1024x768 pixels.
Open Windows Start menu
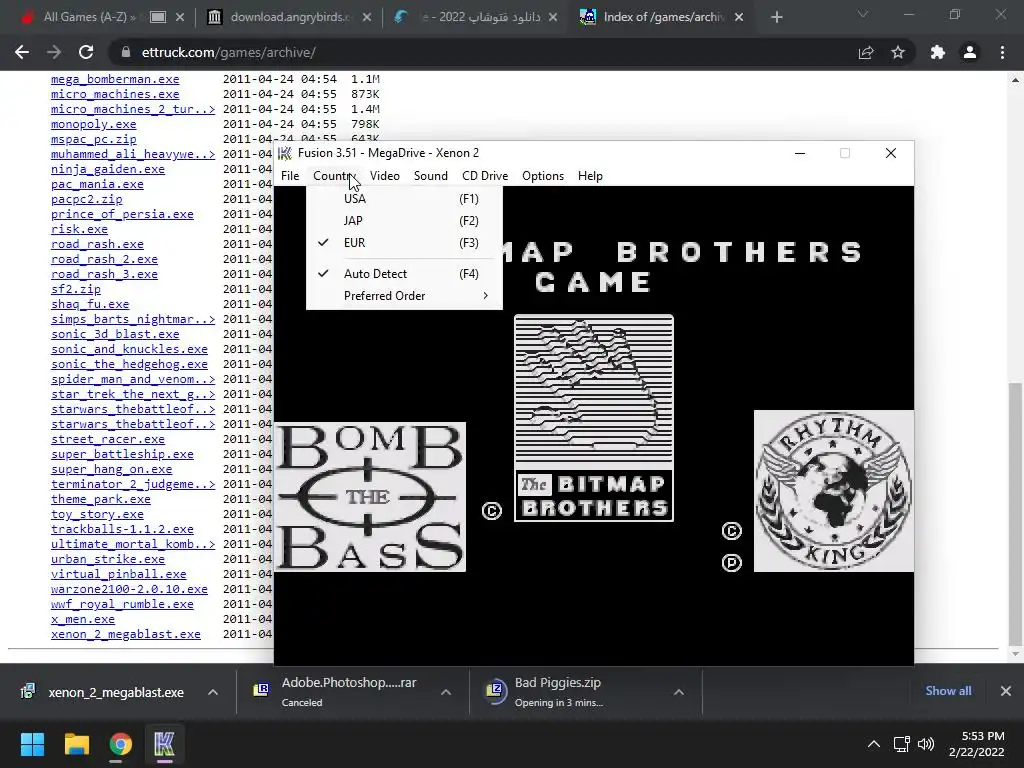coord(32,744)
